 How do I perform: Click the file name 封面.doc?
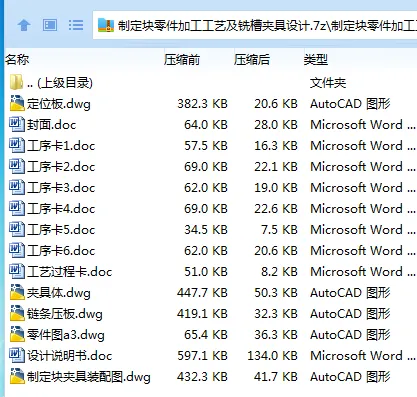(51, 125)
